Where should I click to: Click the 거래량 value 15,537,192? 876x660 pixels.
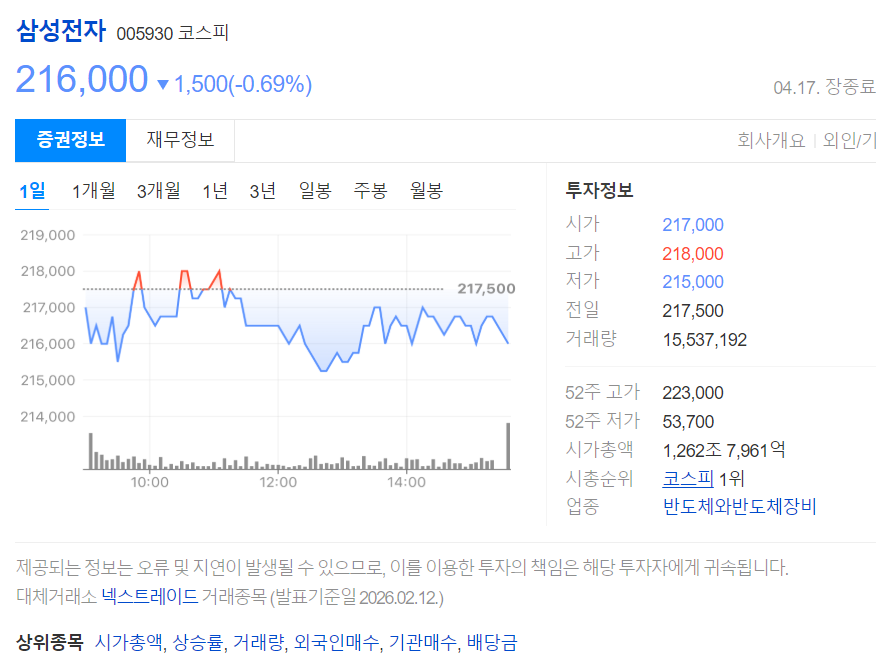pyautogui.click(x=704, y=340)
